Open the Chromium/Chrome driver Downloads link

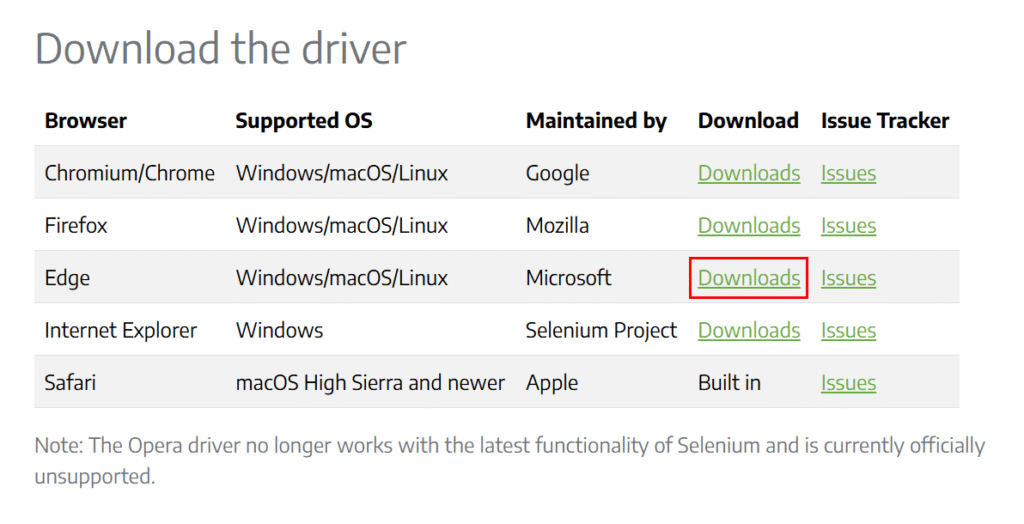click(x=748, y=173)
